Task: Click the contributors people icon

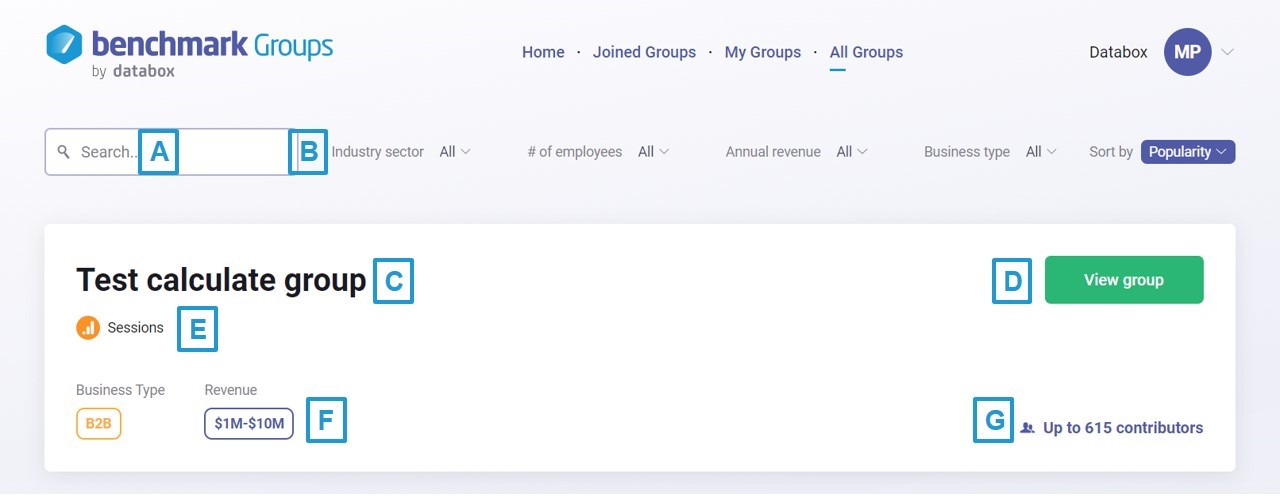Action: 1027,428
